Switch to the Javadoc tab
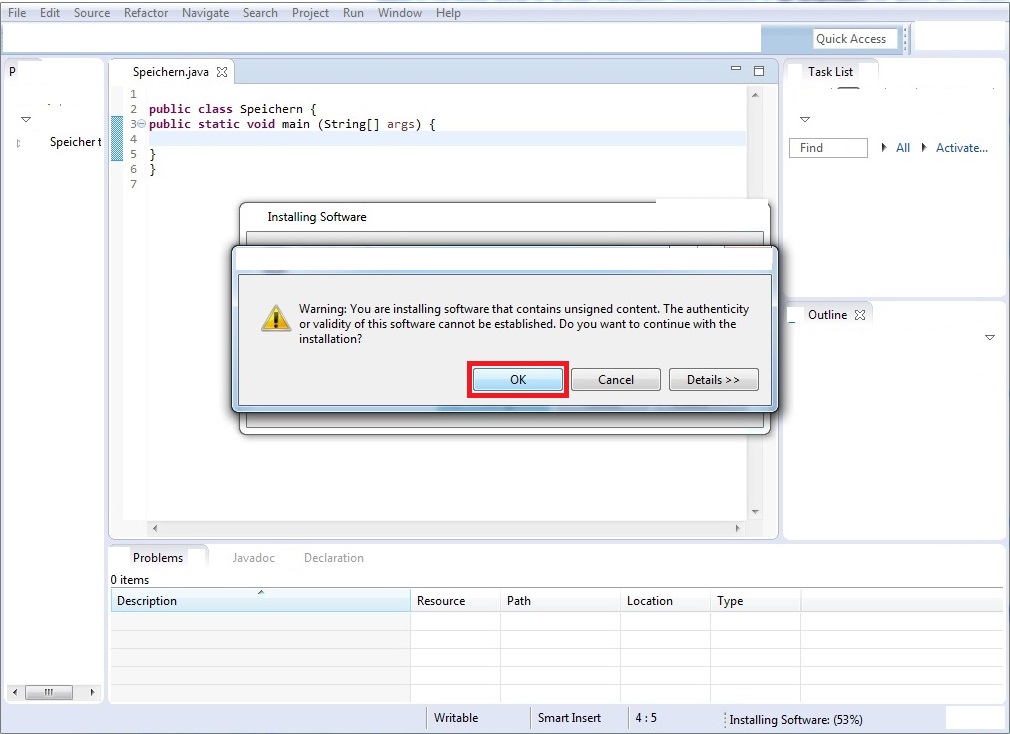The height and width of the screenshot is (734, 1010). [253, 558]
